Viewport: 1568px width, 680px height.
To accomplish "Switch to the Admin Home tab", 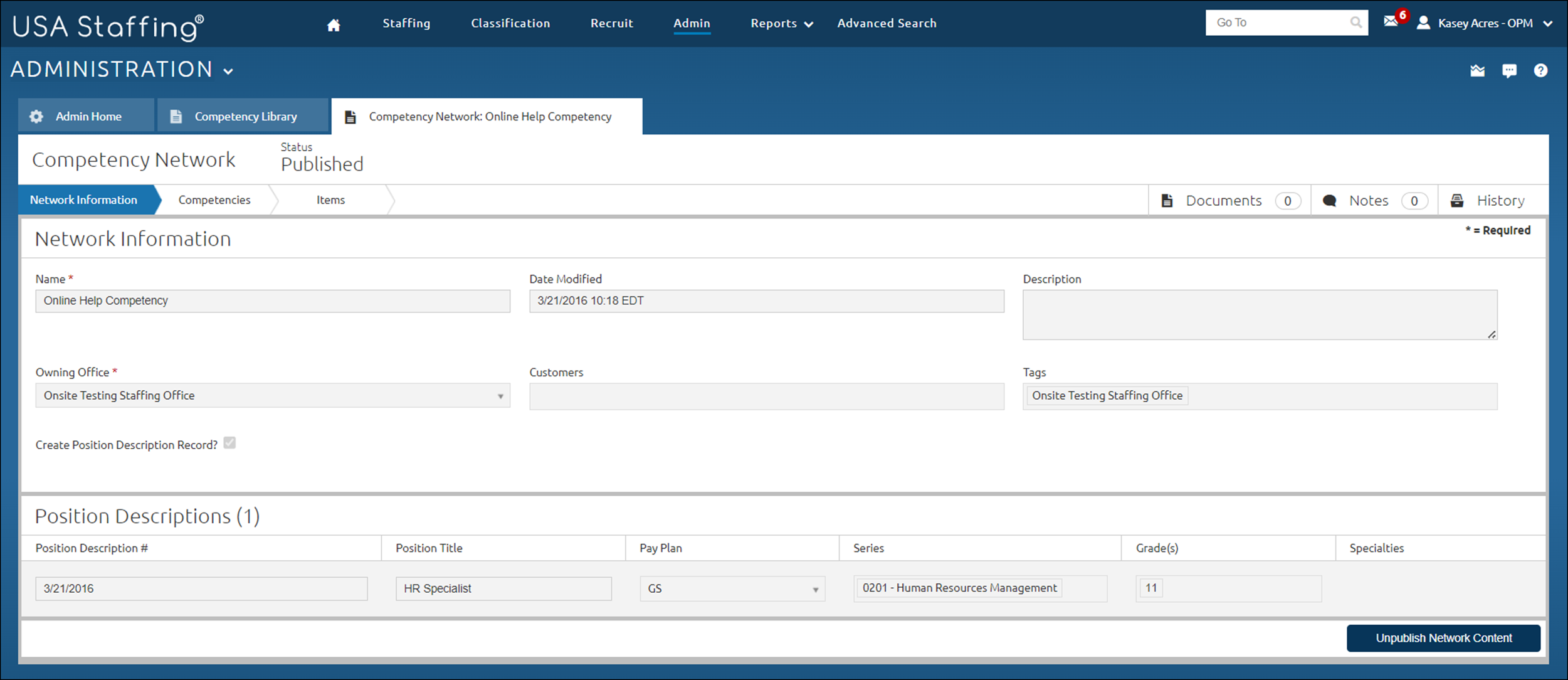I will pos(86,116).
